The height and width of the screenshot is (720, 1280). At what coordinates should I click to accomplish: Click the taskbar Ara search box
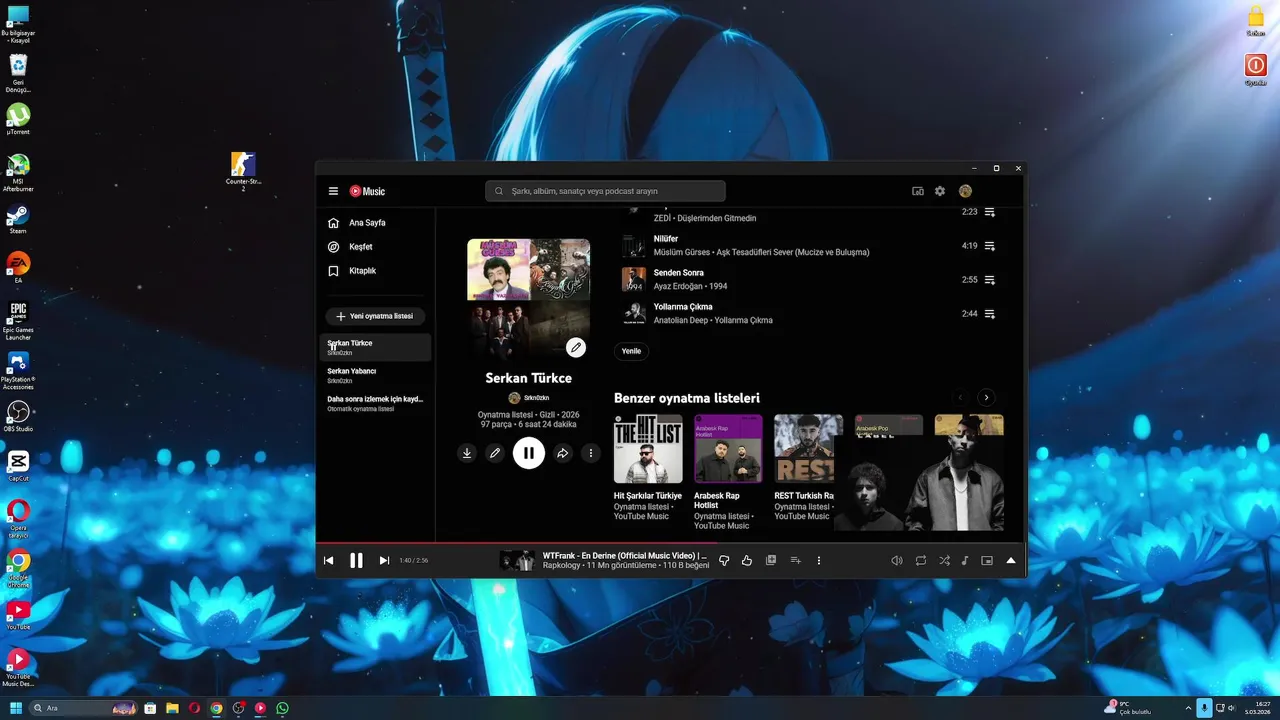pyautogui.click(x=82, y=708)
